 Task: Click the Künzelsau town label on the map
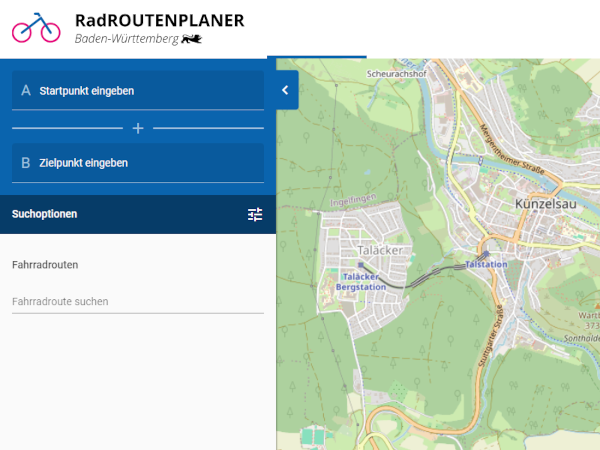pos(546,203)
